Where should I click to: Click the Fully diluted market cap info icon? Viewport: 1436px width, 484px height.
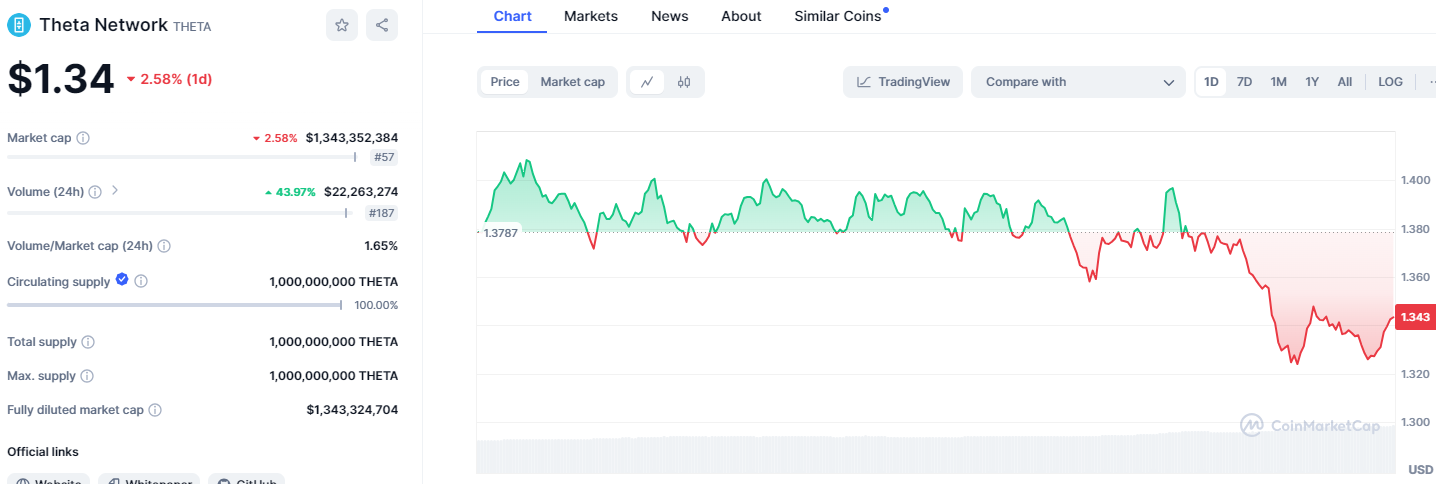point(155,410)
